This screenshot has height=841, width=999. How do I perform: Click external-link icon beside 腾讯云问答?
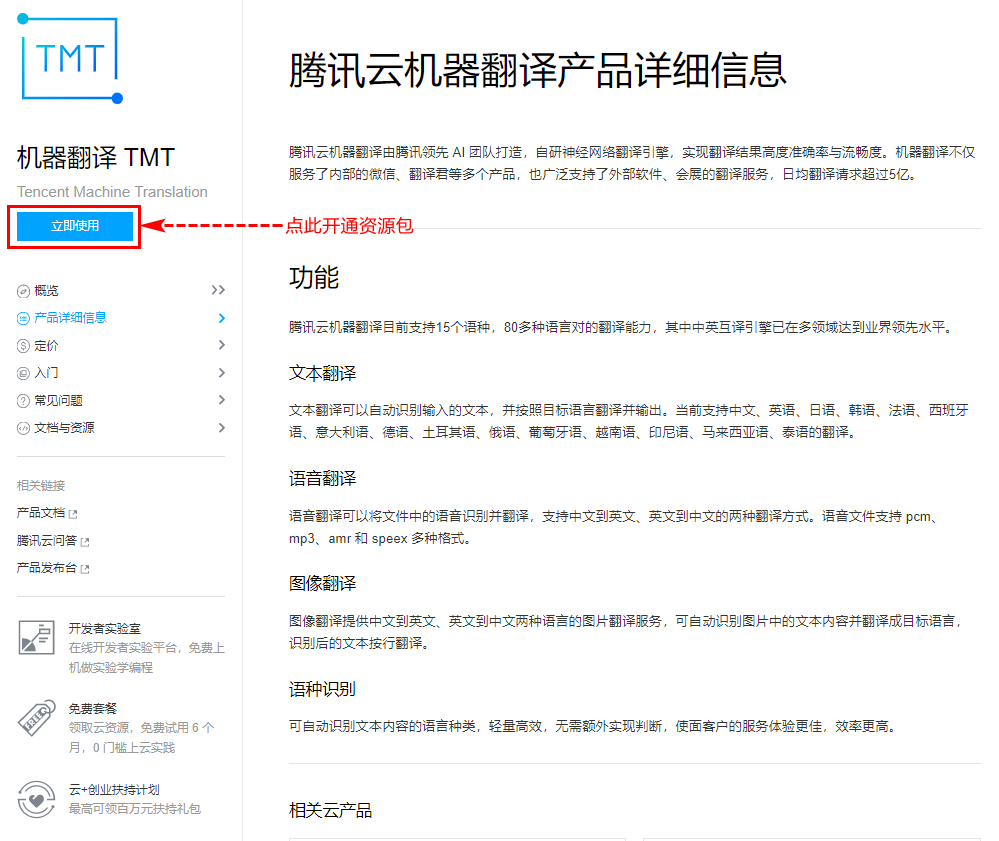tap(85, 542)
